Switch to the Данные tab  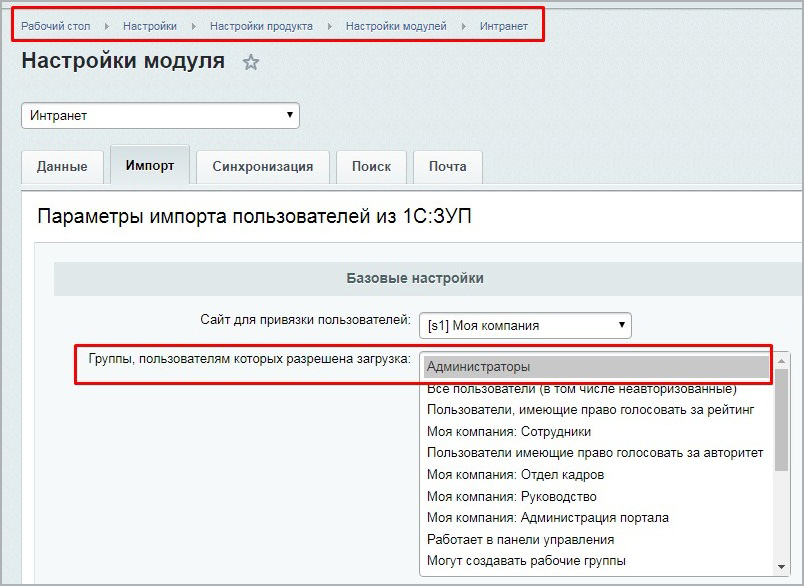click(x=62, y=167)
